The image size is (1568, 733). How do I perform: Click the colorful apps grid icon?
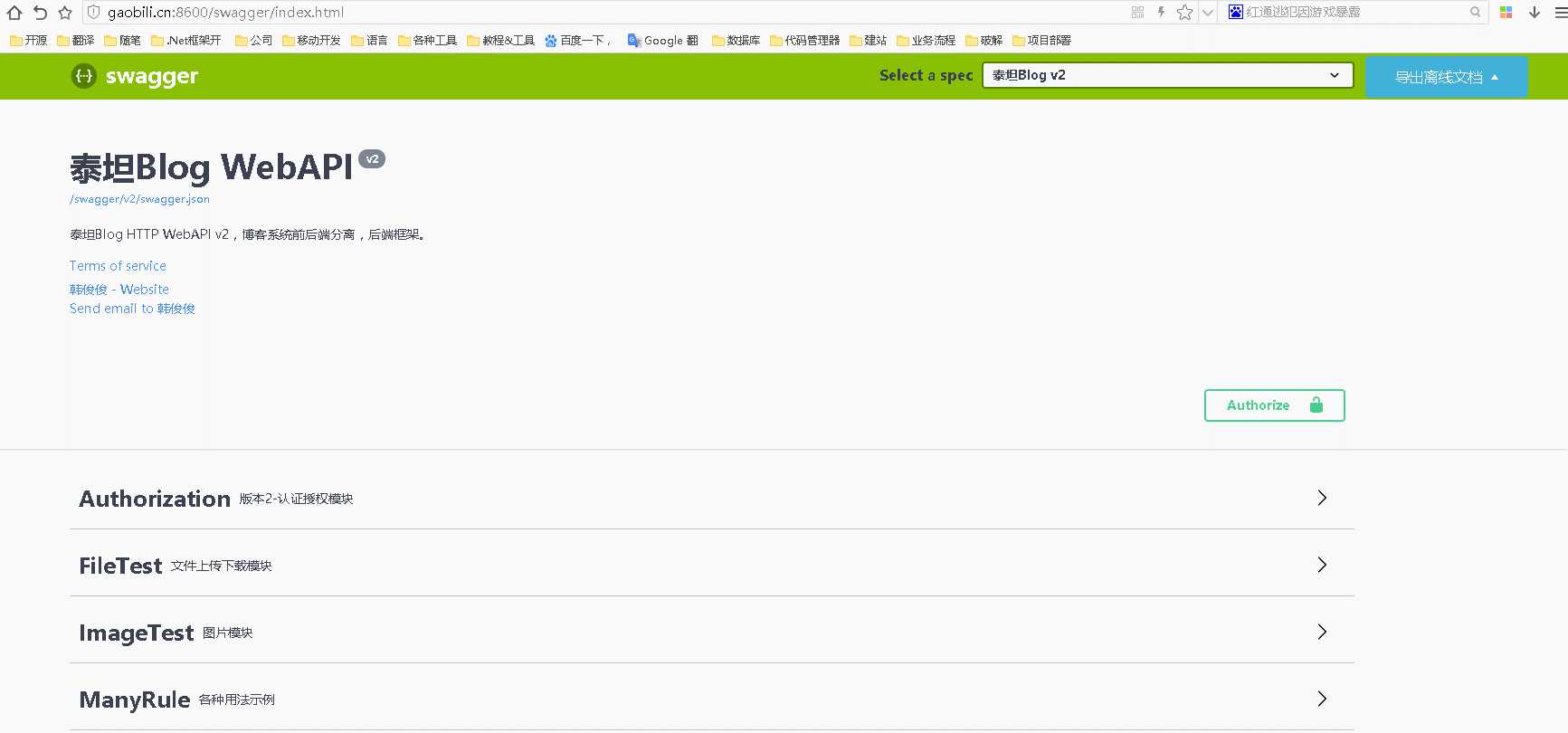pos(1506,13)
